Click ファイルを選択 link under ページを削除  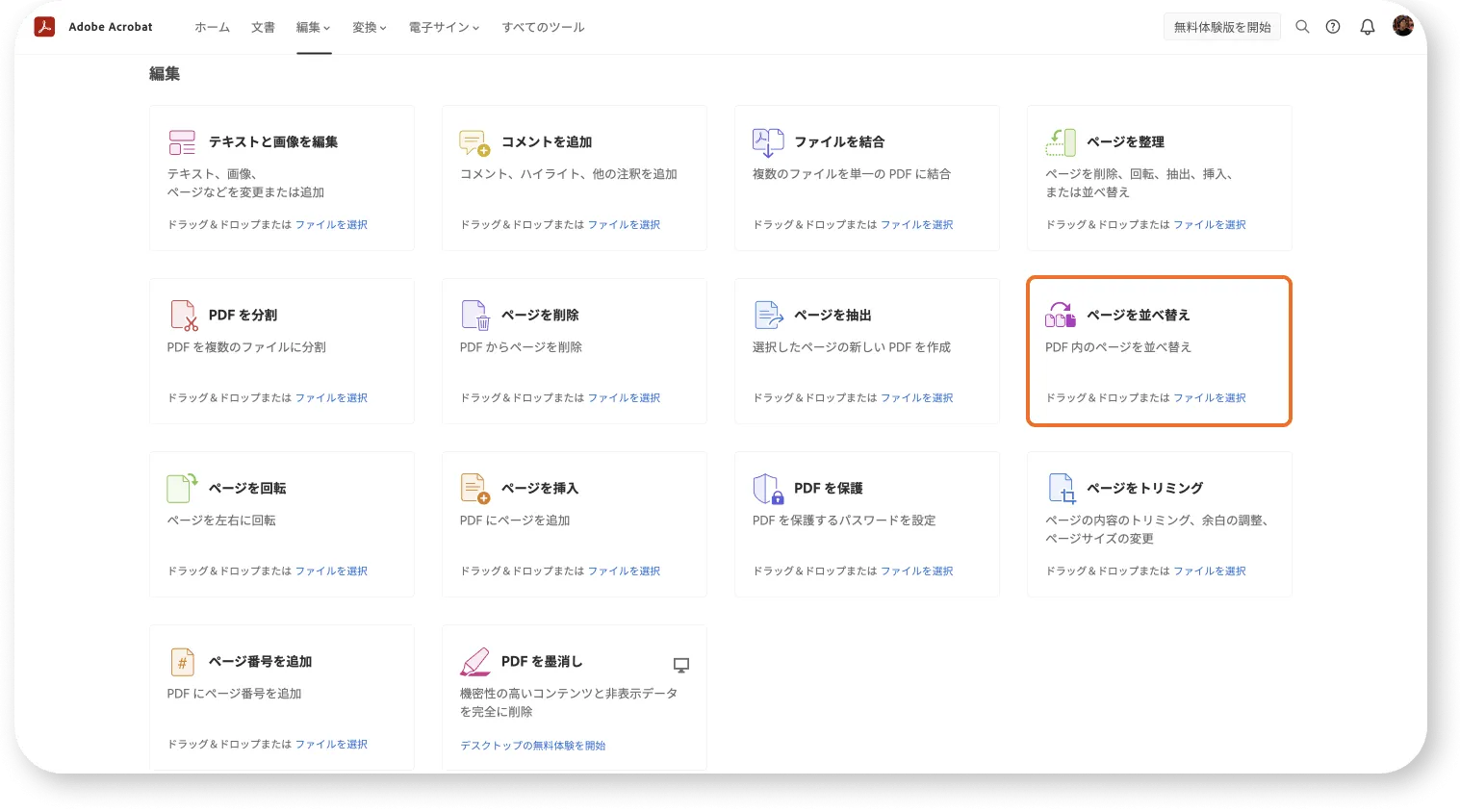pos(624,398)
